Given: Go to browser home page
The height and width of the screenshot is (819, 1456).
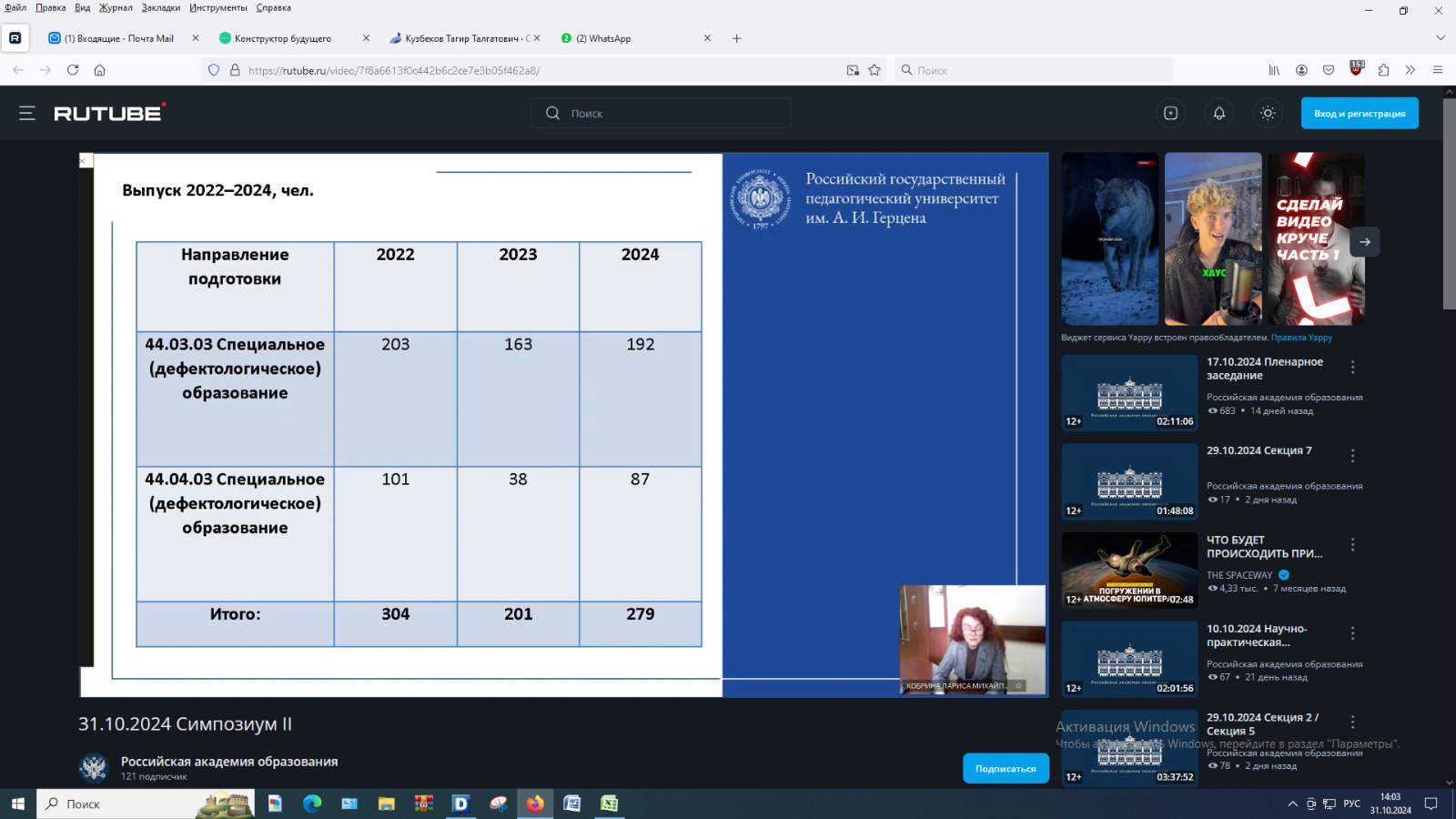Looking at the screenshot, I should pos(100,70).
